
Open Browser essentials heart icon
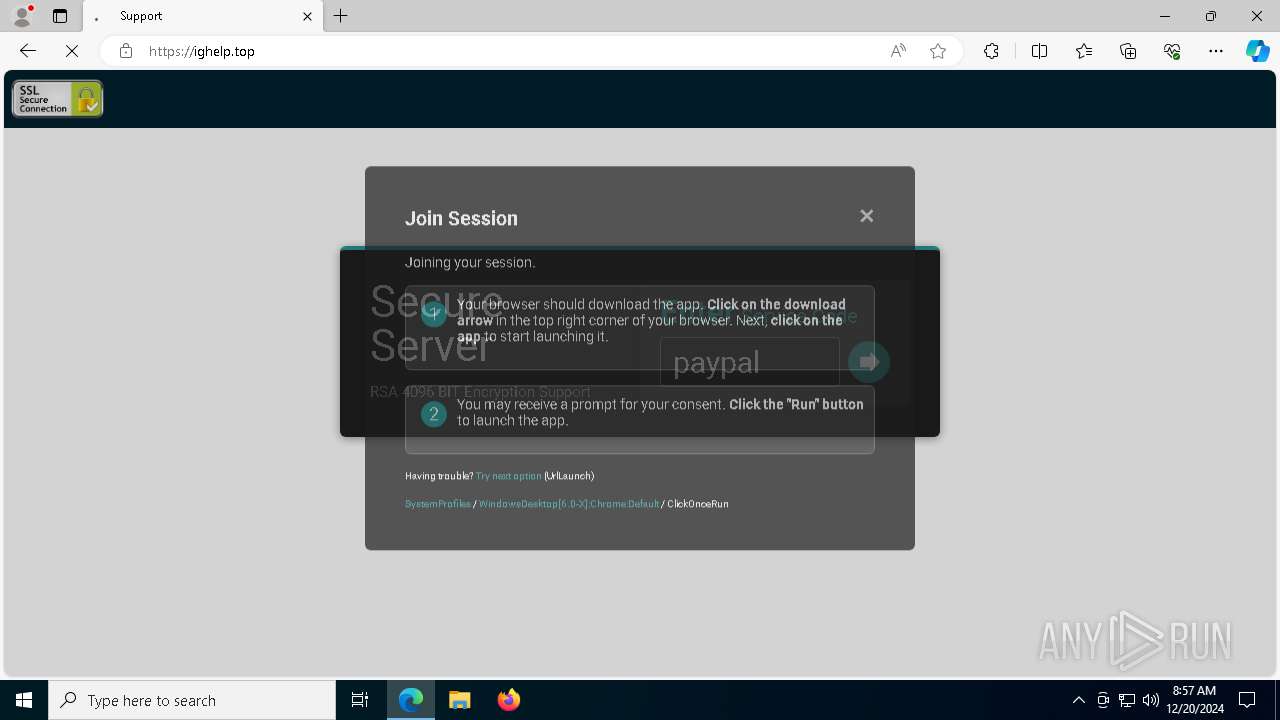pyautogui.click(x=1172, y=51)
